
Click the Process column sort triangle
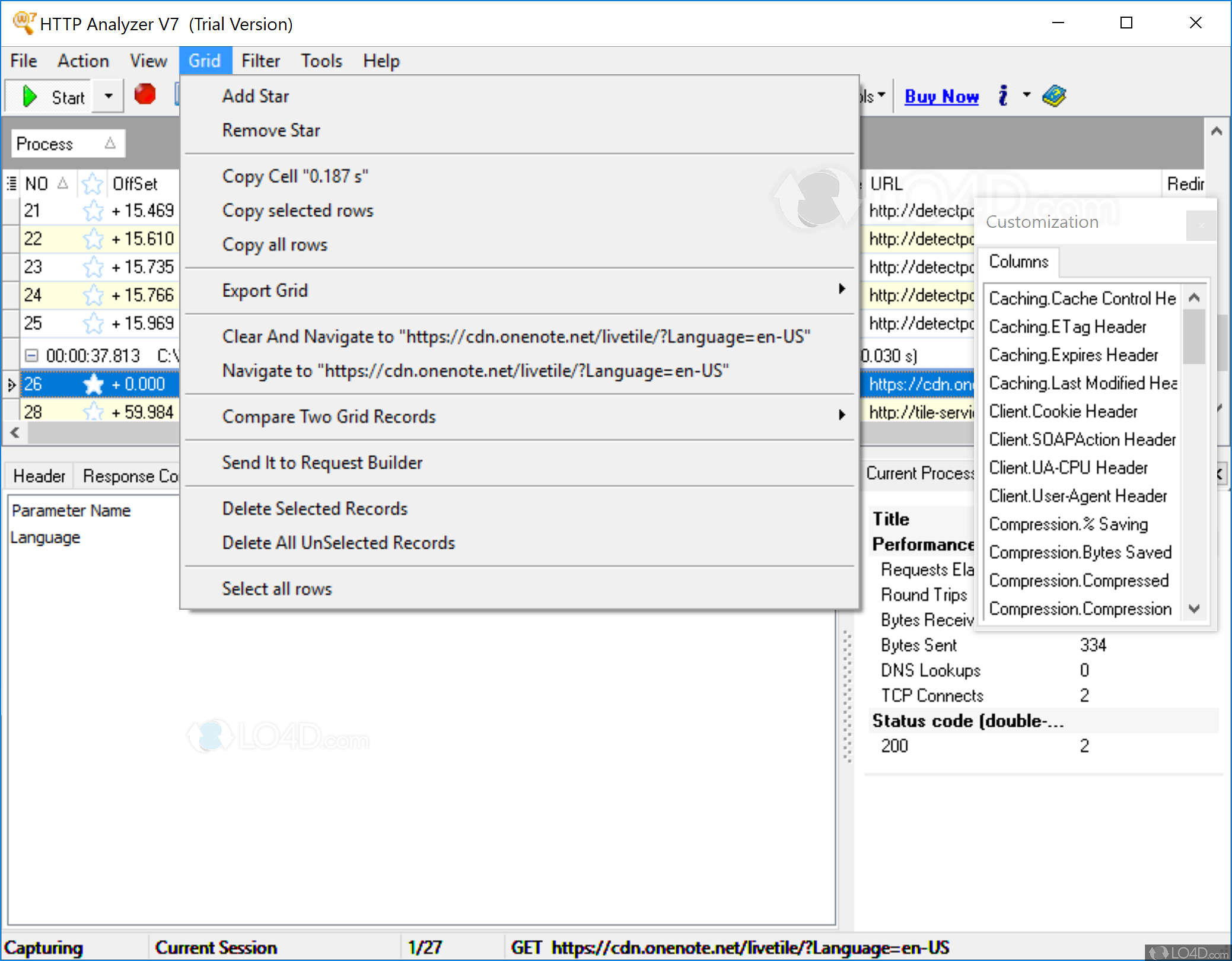[110, 142]
